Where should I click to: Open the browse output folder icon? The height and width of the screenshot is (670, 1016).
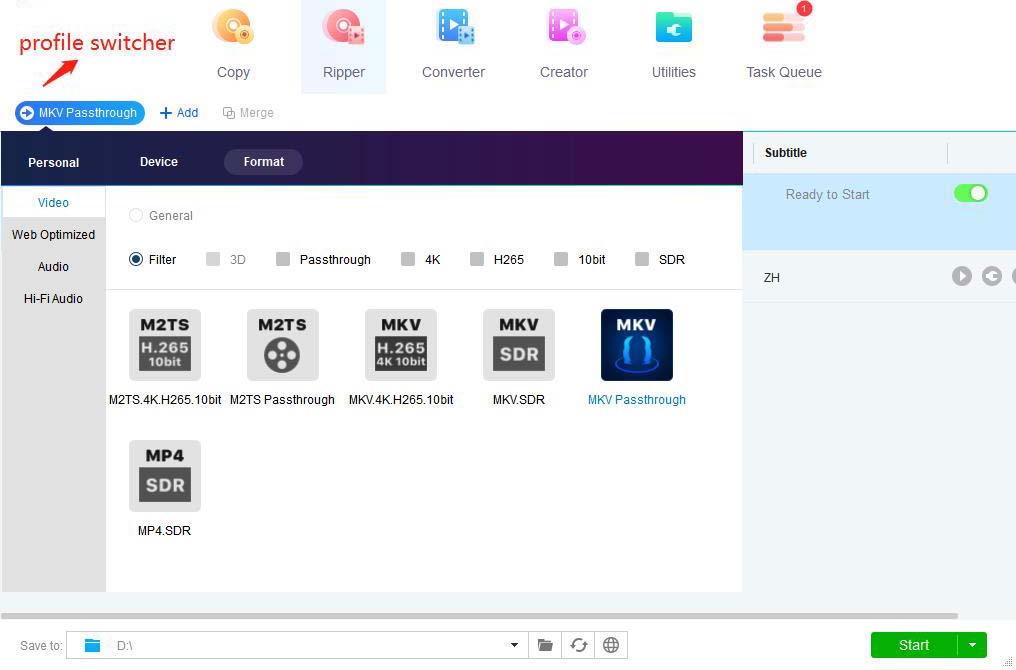[545, 645]
